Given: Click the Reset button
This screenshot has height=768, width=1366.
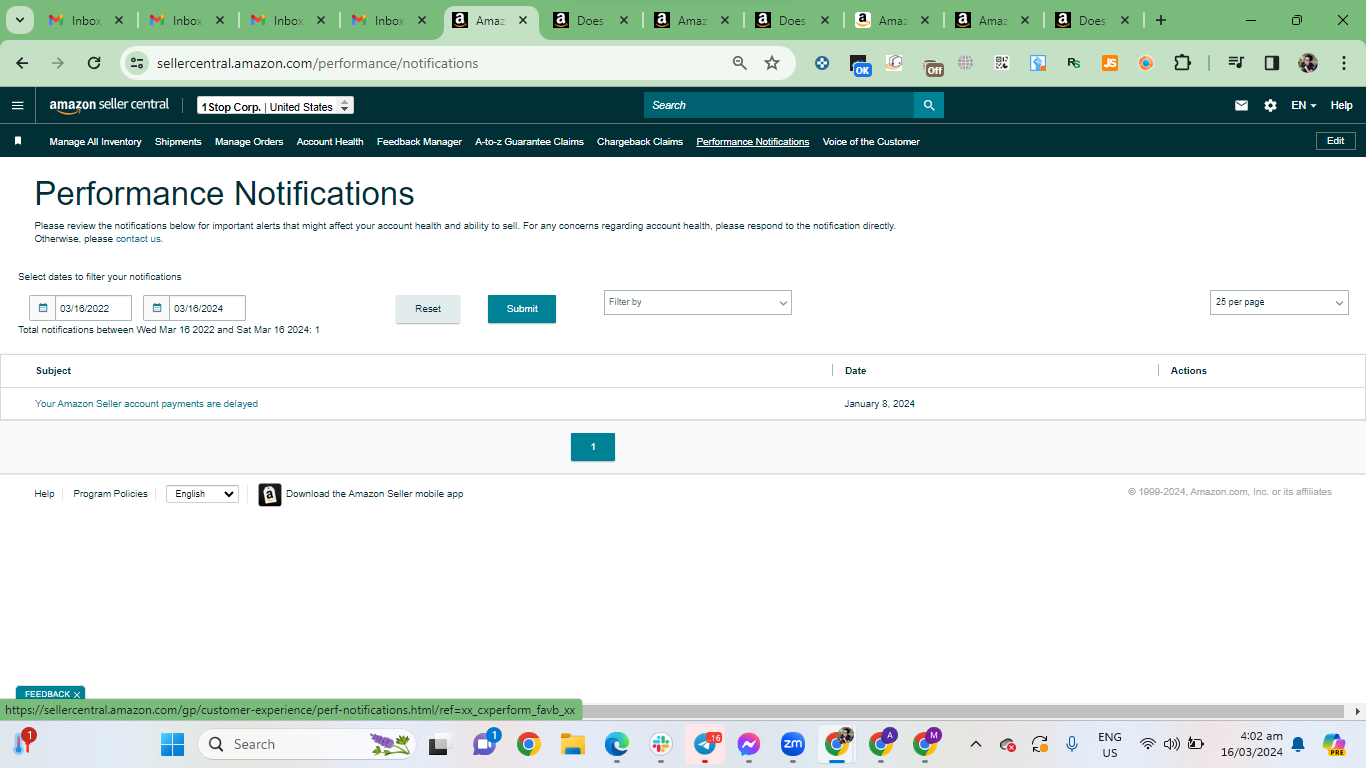Looking at the screenshot, I should [x=428, y=309].
